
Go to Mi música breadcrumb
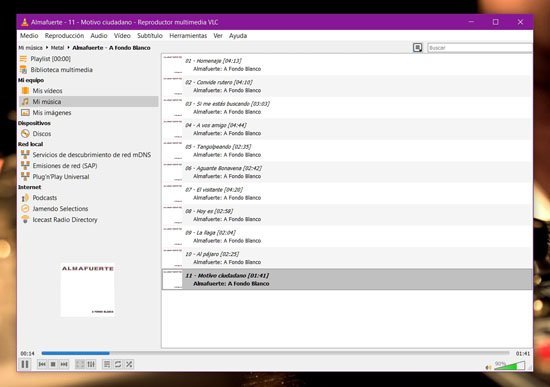31,48
